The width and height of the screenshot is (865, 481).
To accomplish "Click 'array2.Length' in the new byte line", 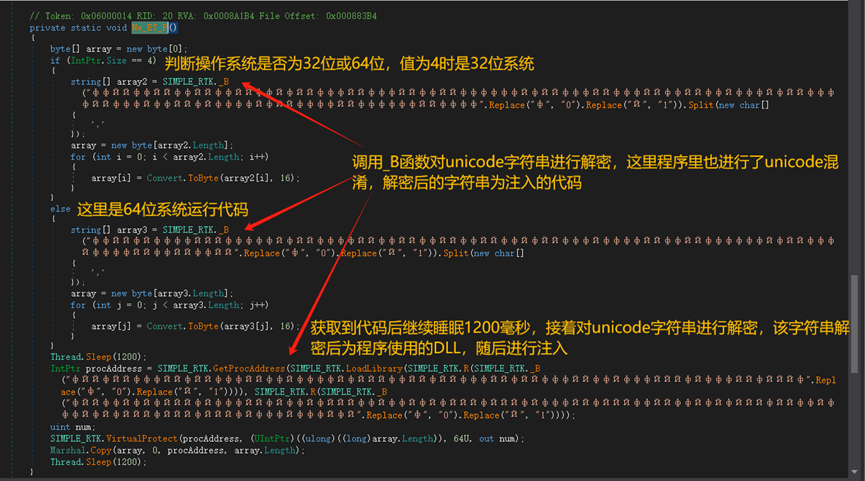I will [191, 145].
